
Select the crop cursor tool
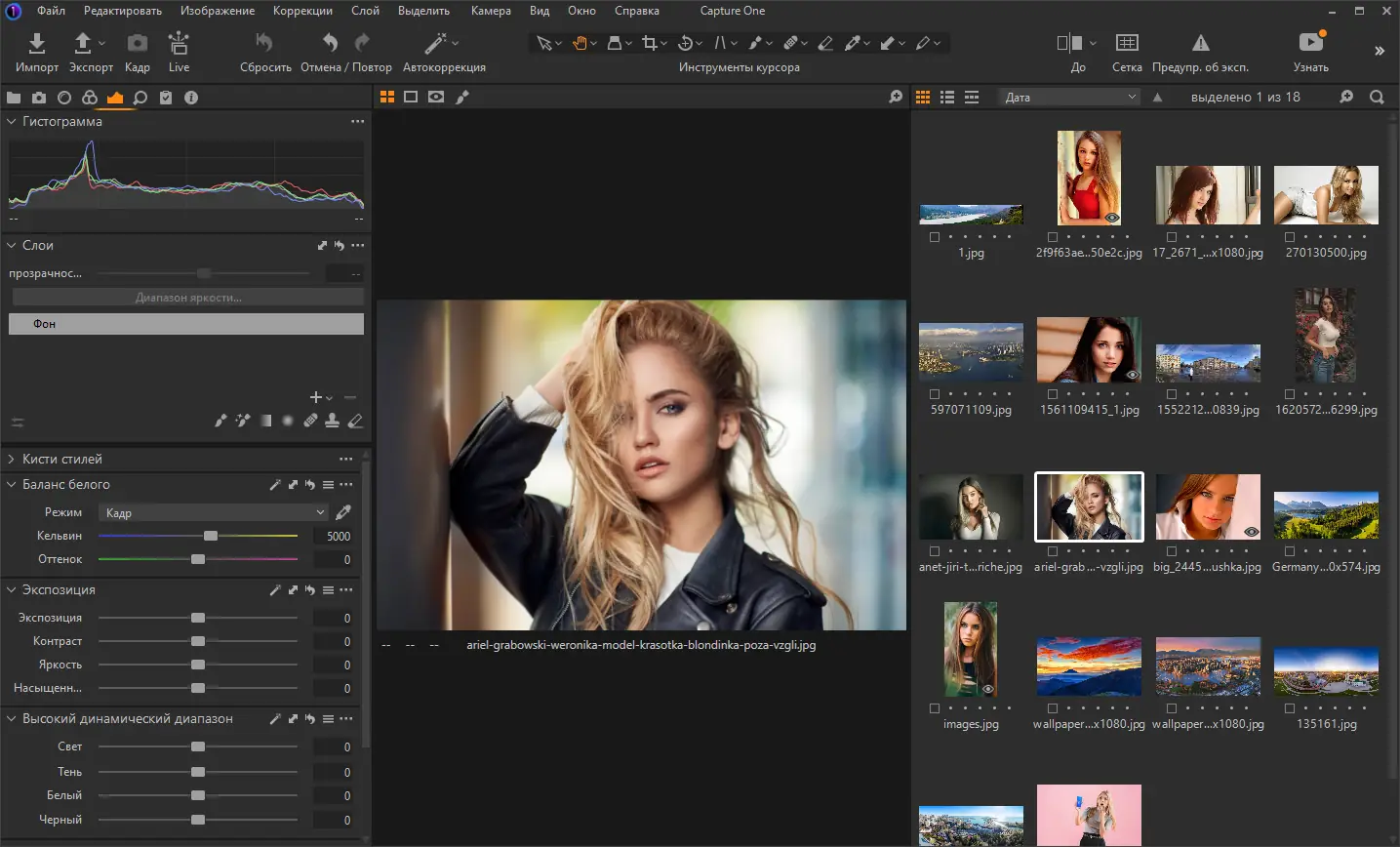tap(650, 43)
